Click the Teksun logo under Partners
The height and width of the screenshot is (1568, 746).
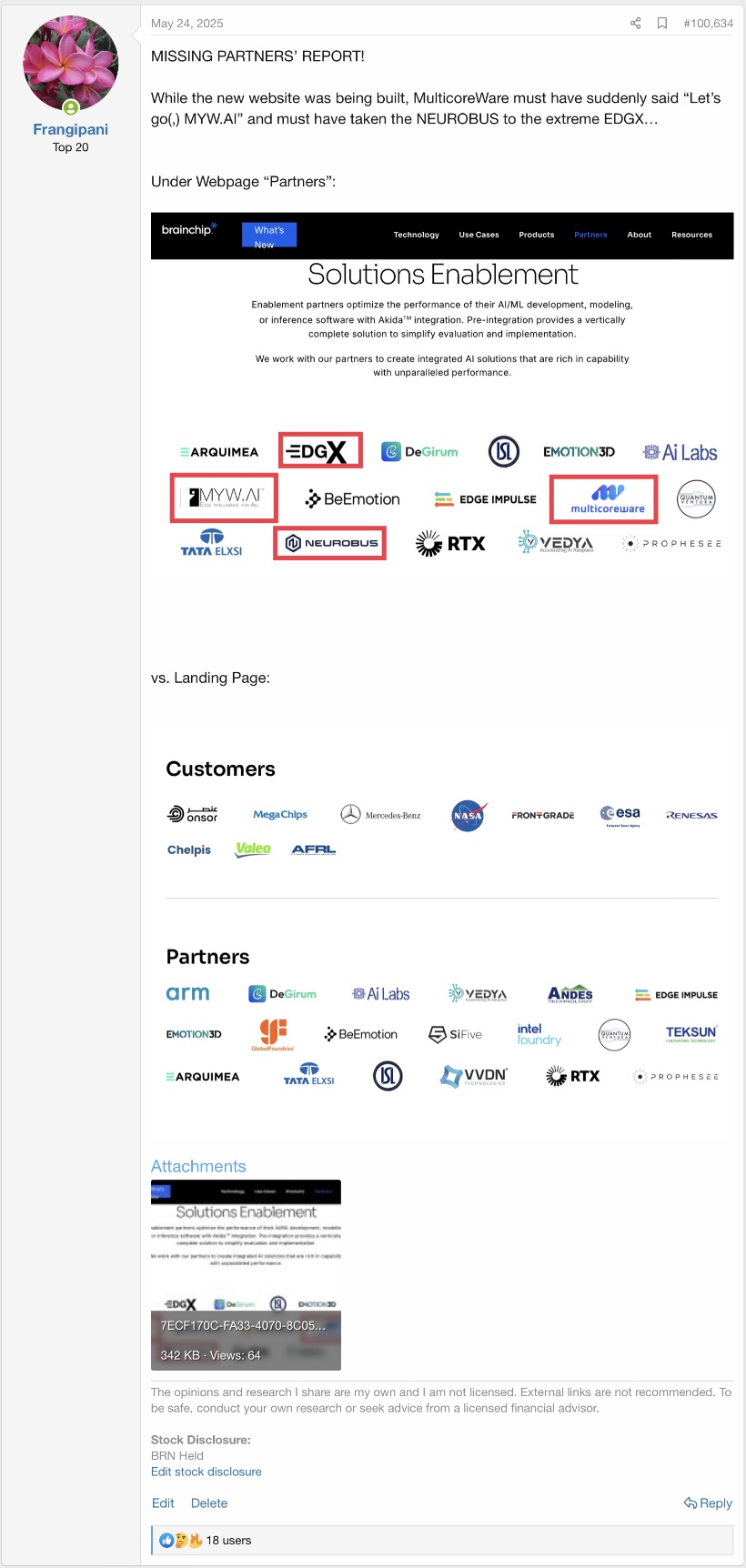[x=691, y=1033]
